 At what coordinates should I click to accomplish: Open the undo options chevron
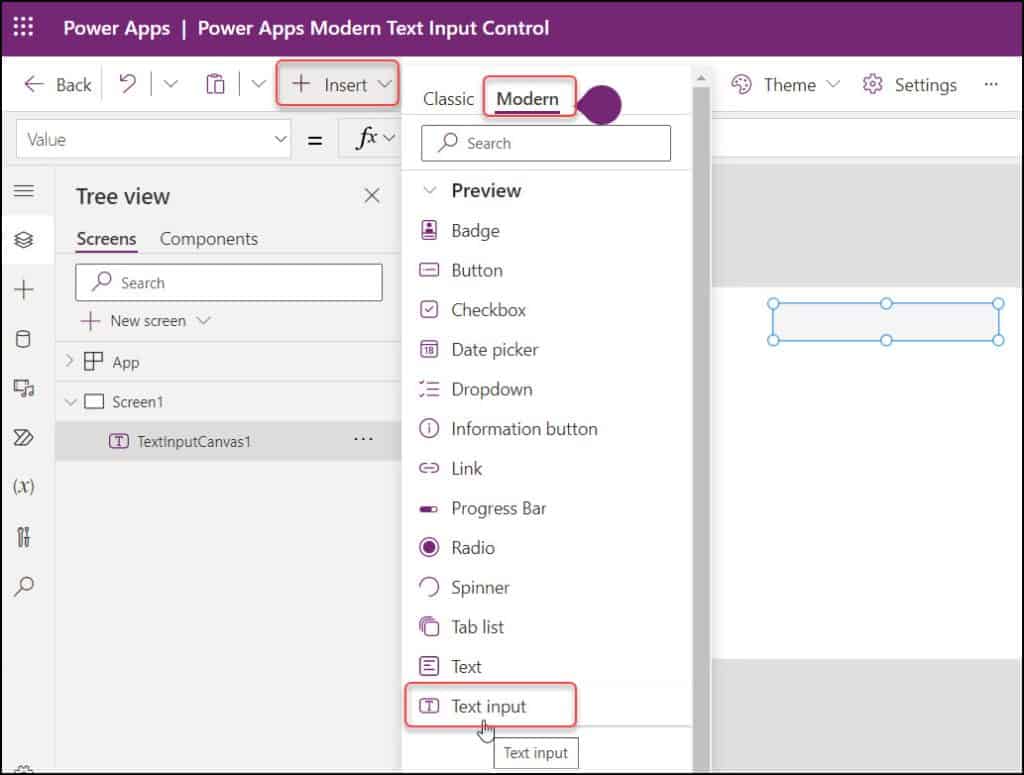pyautogui.click(x=170, y=84)
